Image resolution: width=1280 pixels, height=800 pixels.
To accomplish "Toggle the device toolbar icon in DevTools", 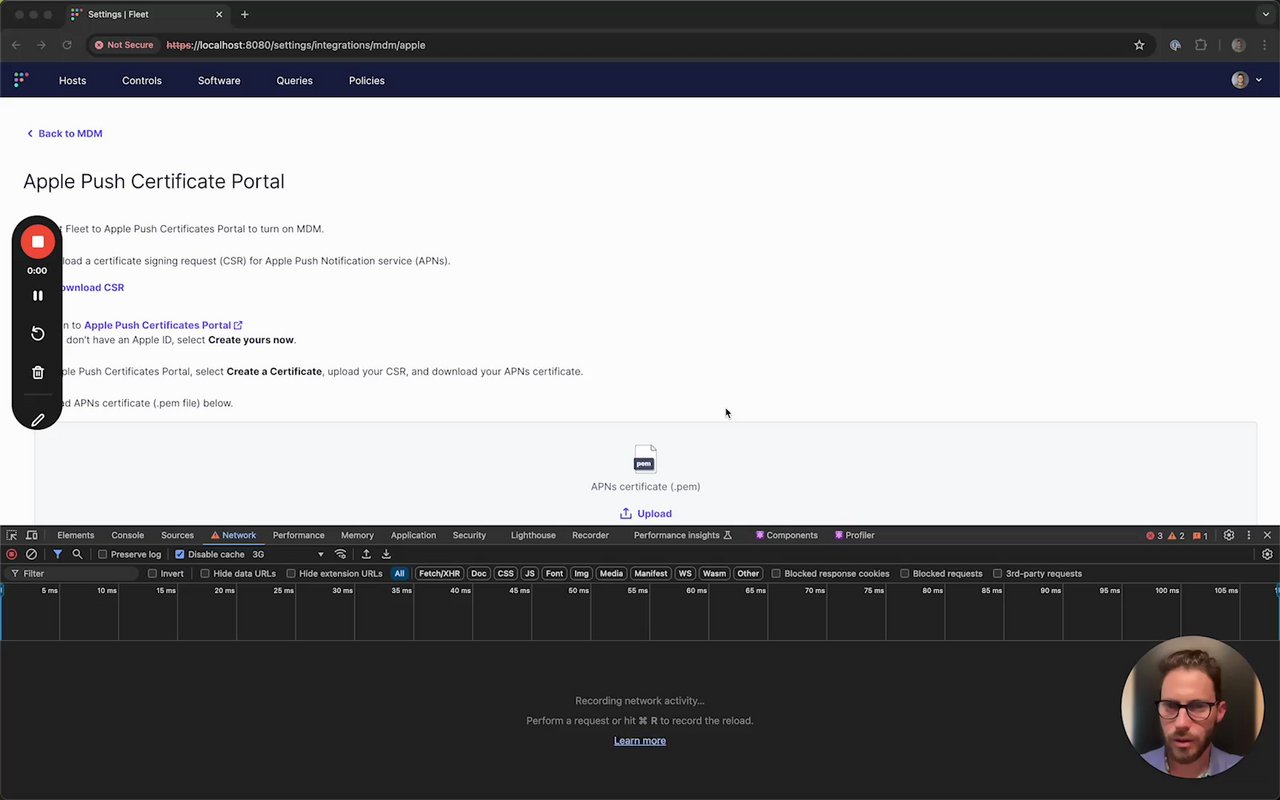I will coord(32,535).
